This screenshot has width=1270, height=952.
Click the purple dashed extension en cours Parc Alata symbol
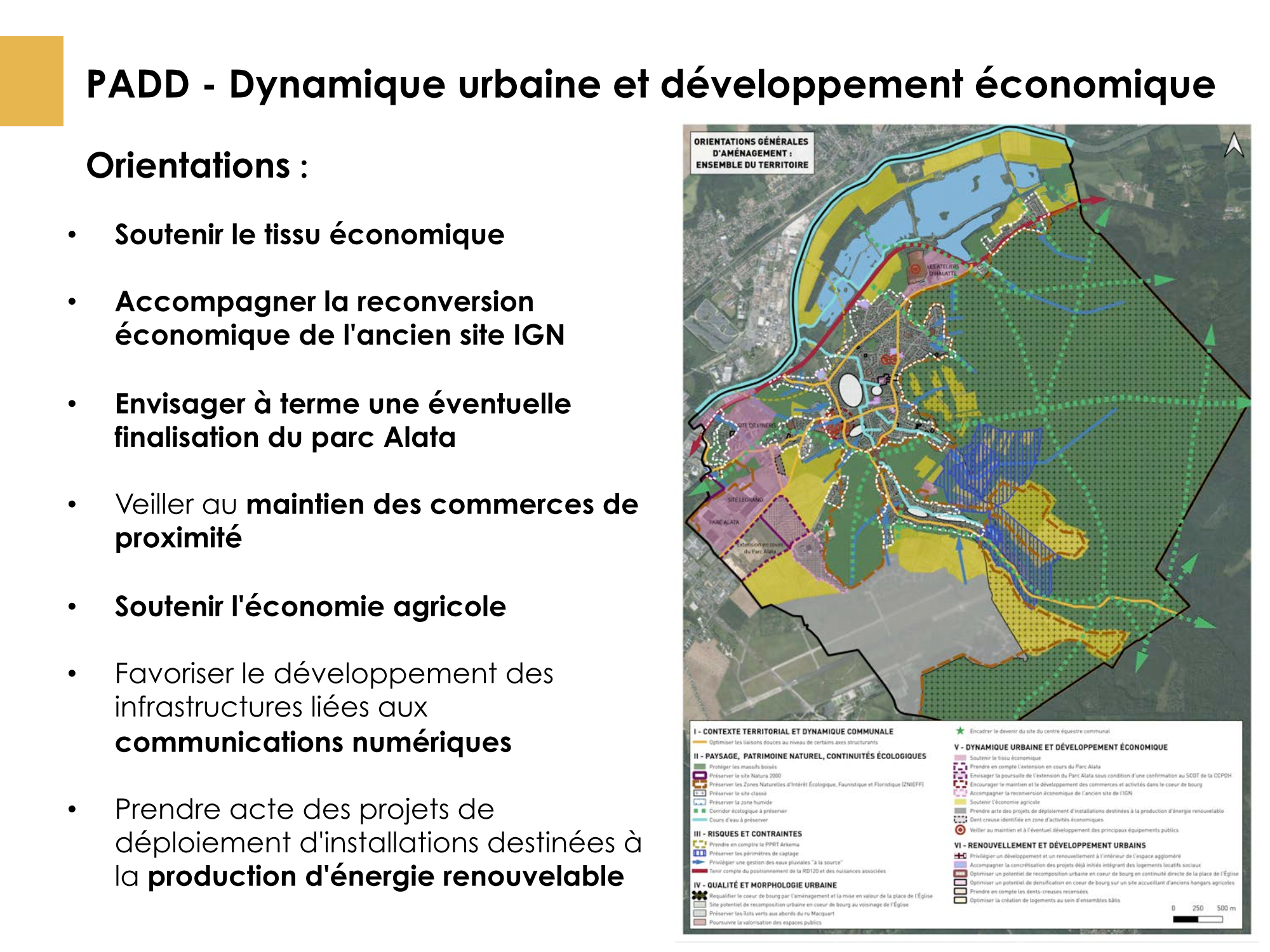(x=960, y=767)
